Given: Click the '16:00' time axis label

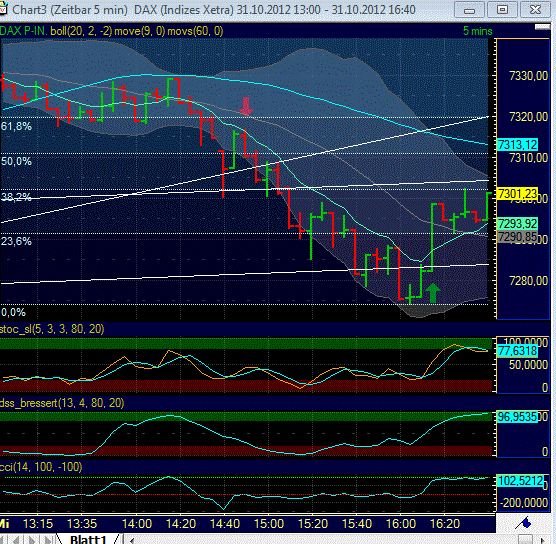Looking at the screenshot, I should click(401, 524).
